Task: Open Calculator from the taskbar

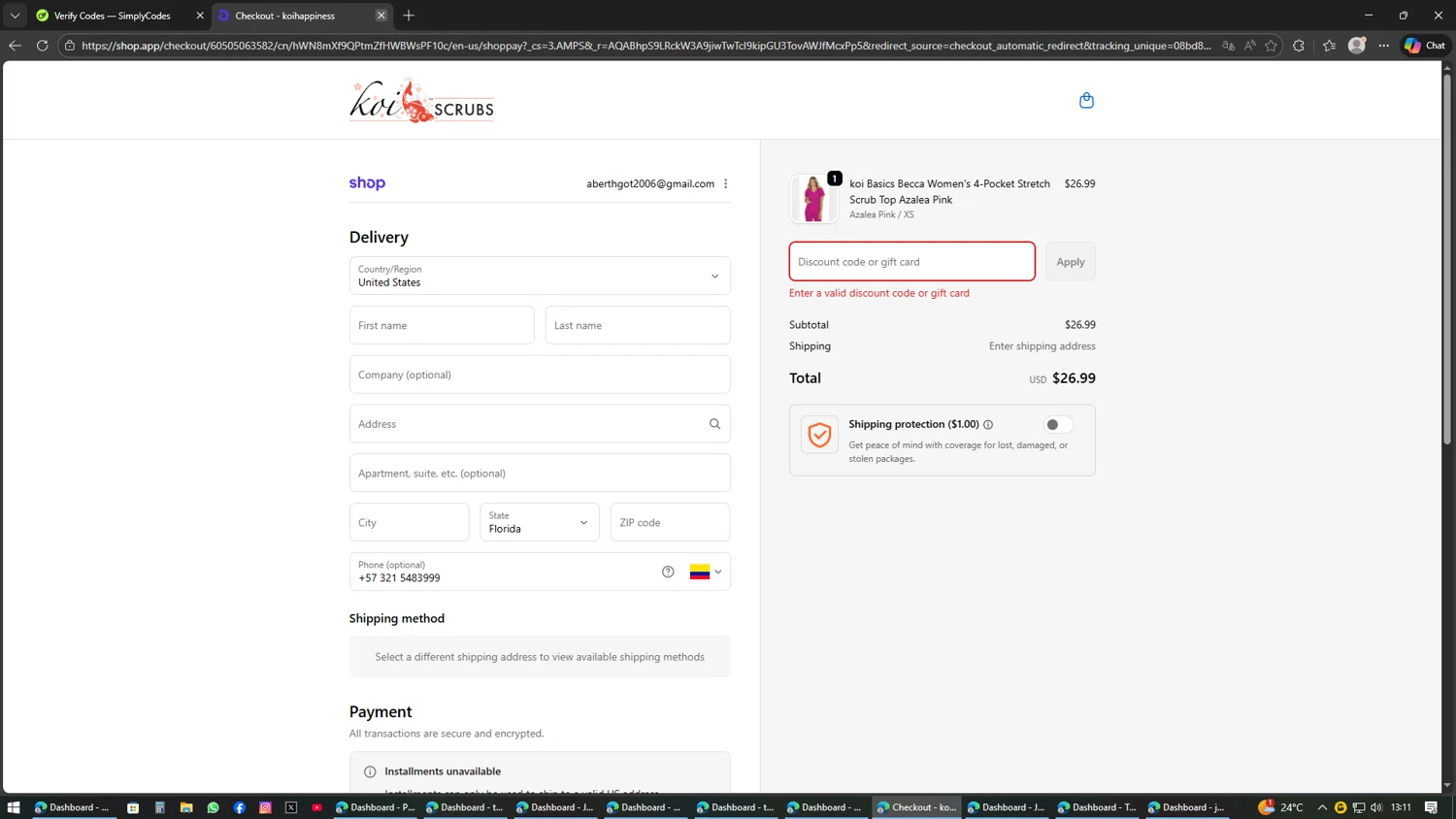Action: pyautogui.click(x=160, y=807)
